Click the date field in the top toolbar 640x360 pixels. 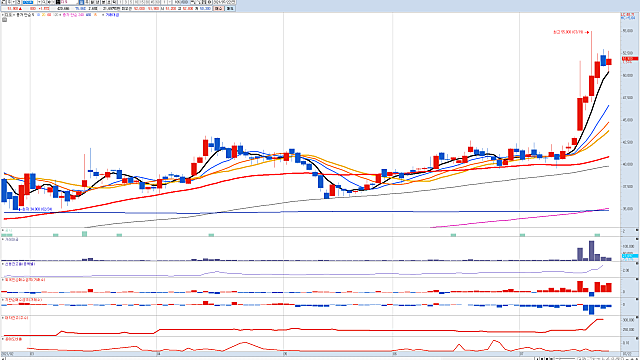[224, 2]
